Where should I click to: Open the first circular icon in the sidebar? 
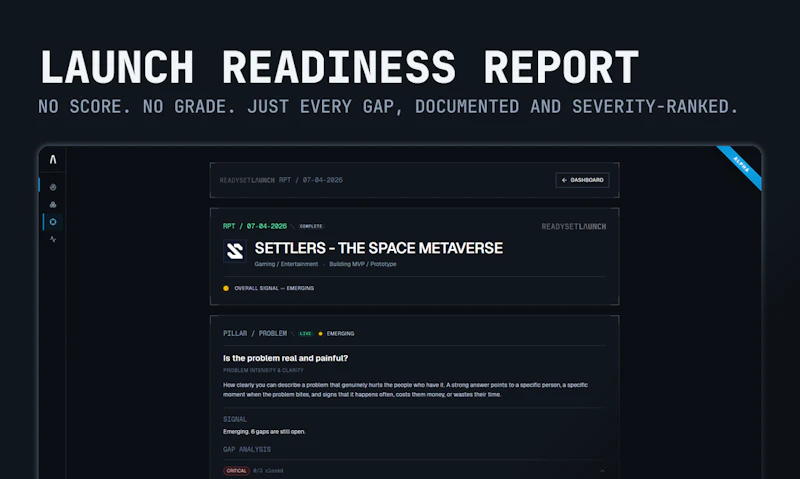(53, 187)
